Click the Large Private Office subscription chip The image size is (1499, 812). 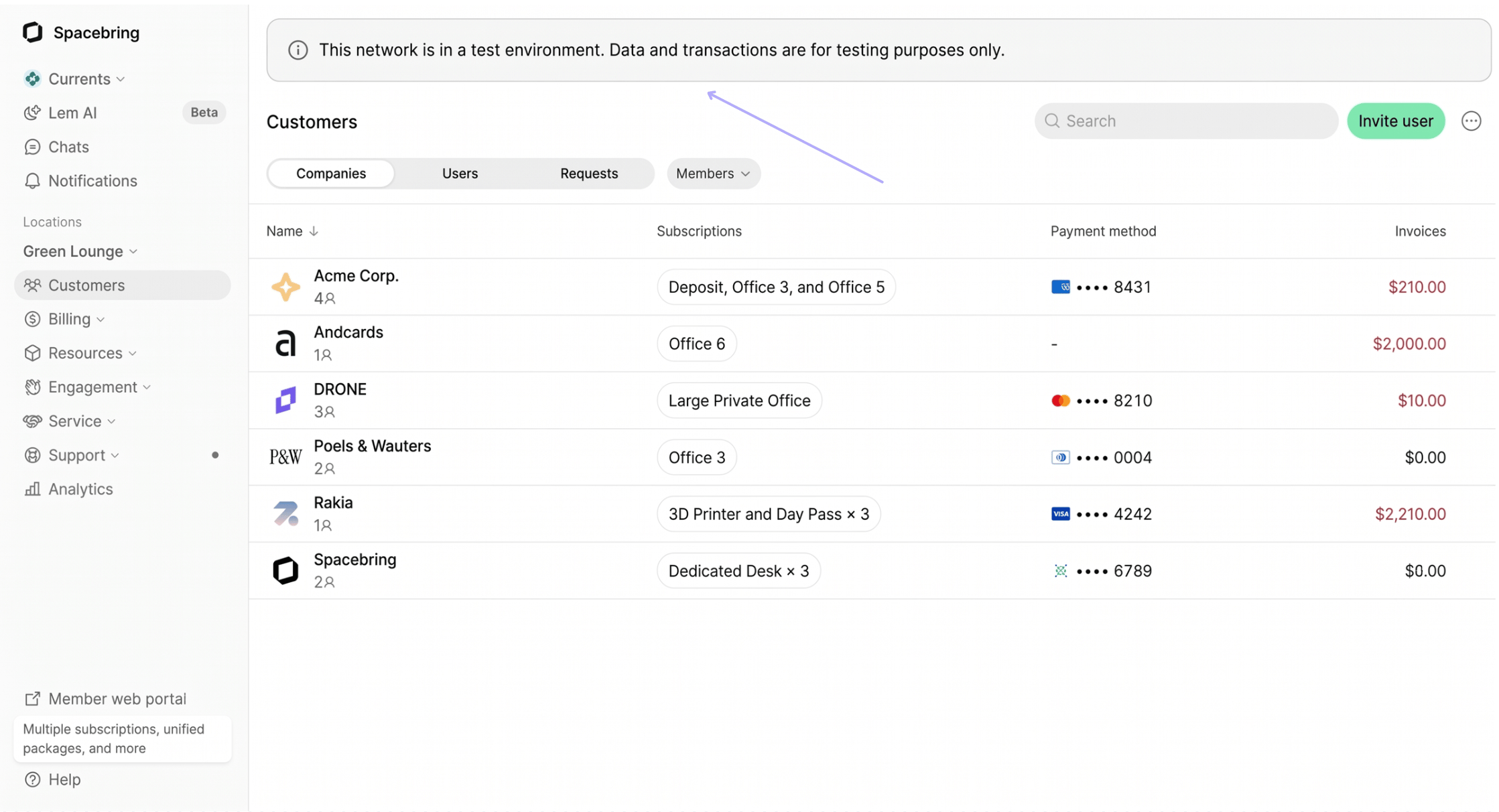pos(739,401)
